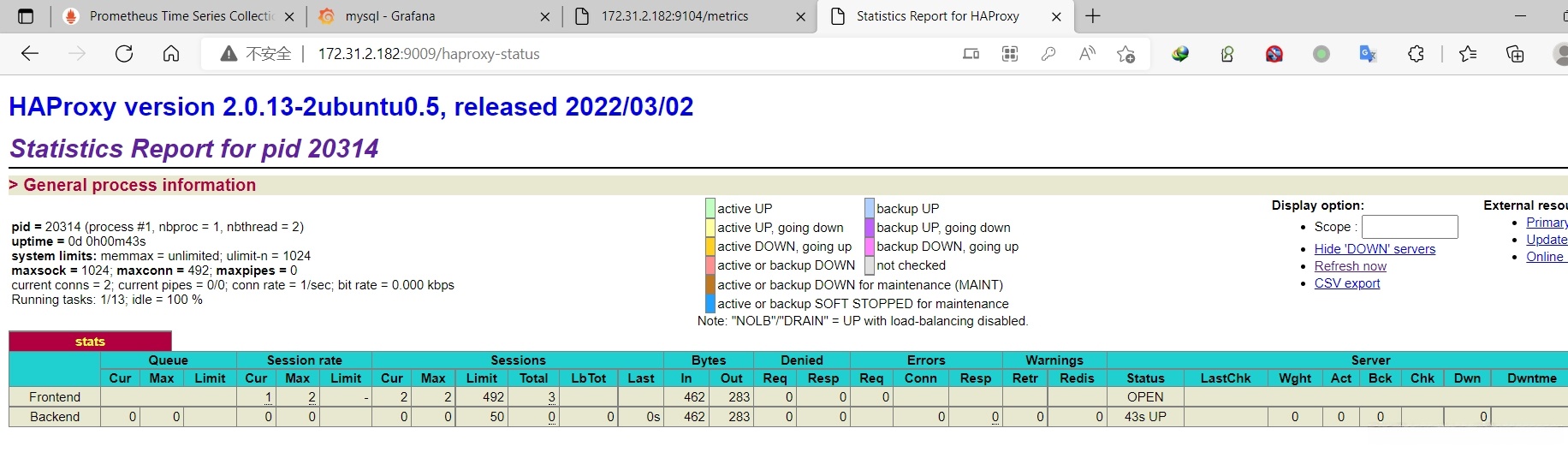Screen dimensions: 1568x452
Task: Click Hide 'DOWN' servers link
Action: click(1375, 249)
